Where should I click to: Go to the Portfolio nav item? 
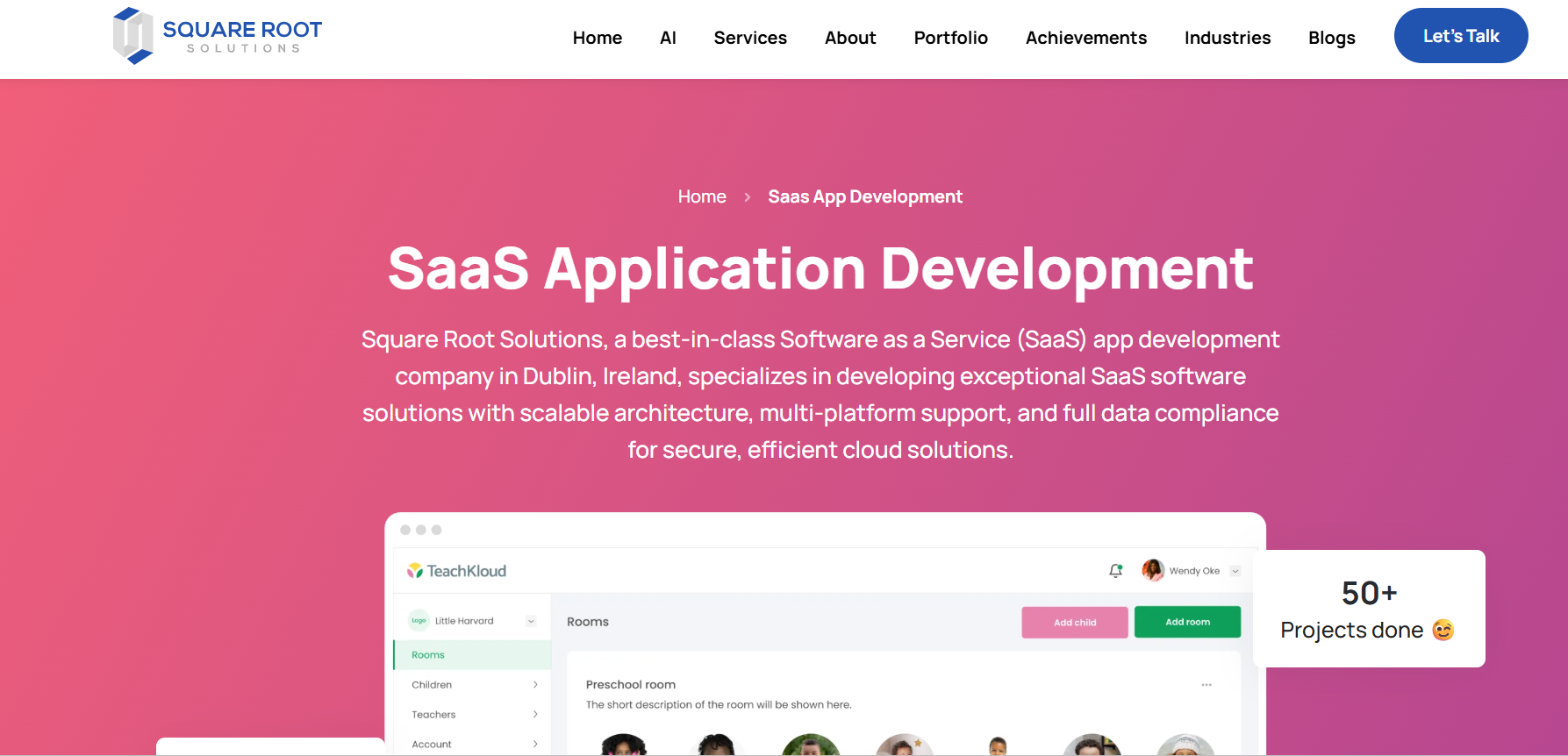pyautogui.click(x=950, y=38)
